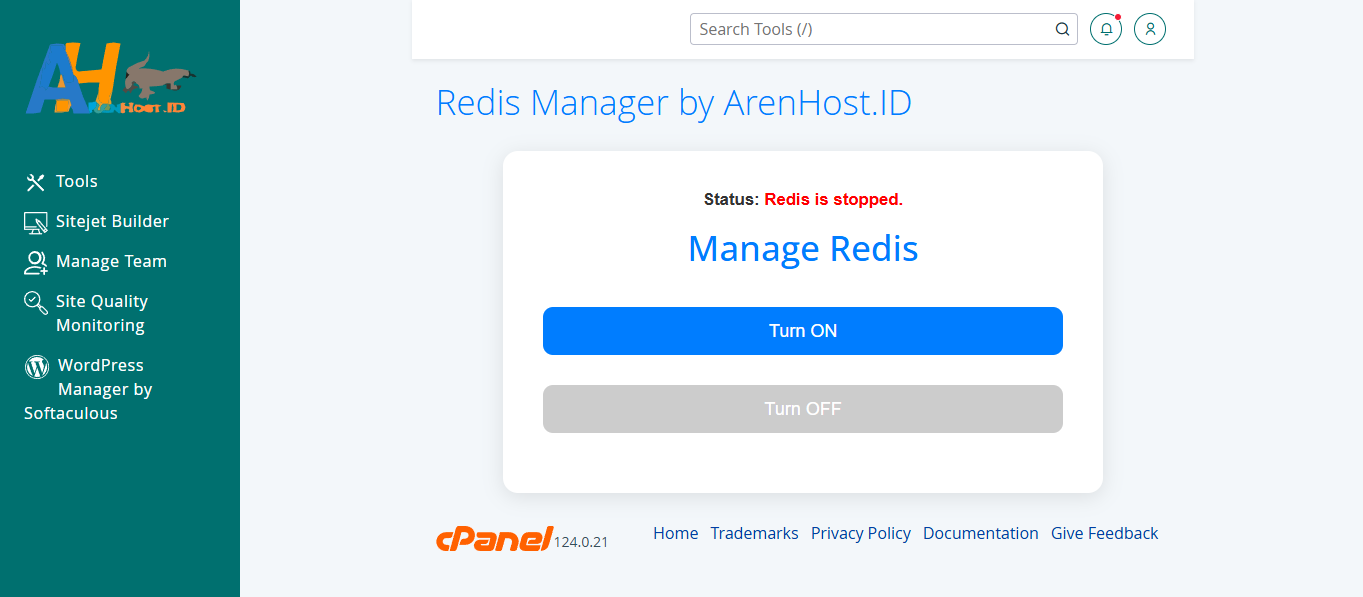Viewport: 1363px width, 597px height.
Task: Select Manage Team label in the sidebar
Action: (111, 261)
